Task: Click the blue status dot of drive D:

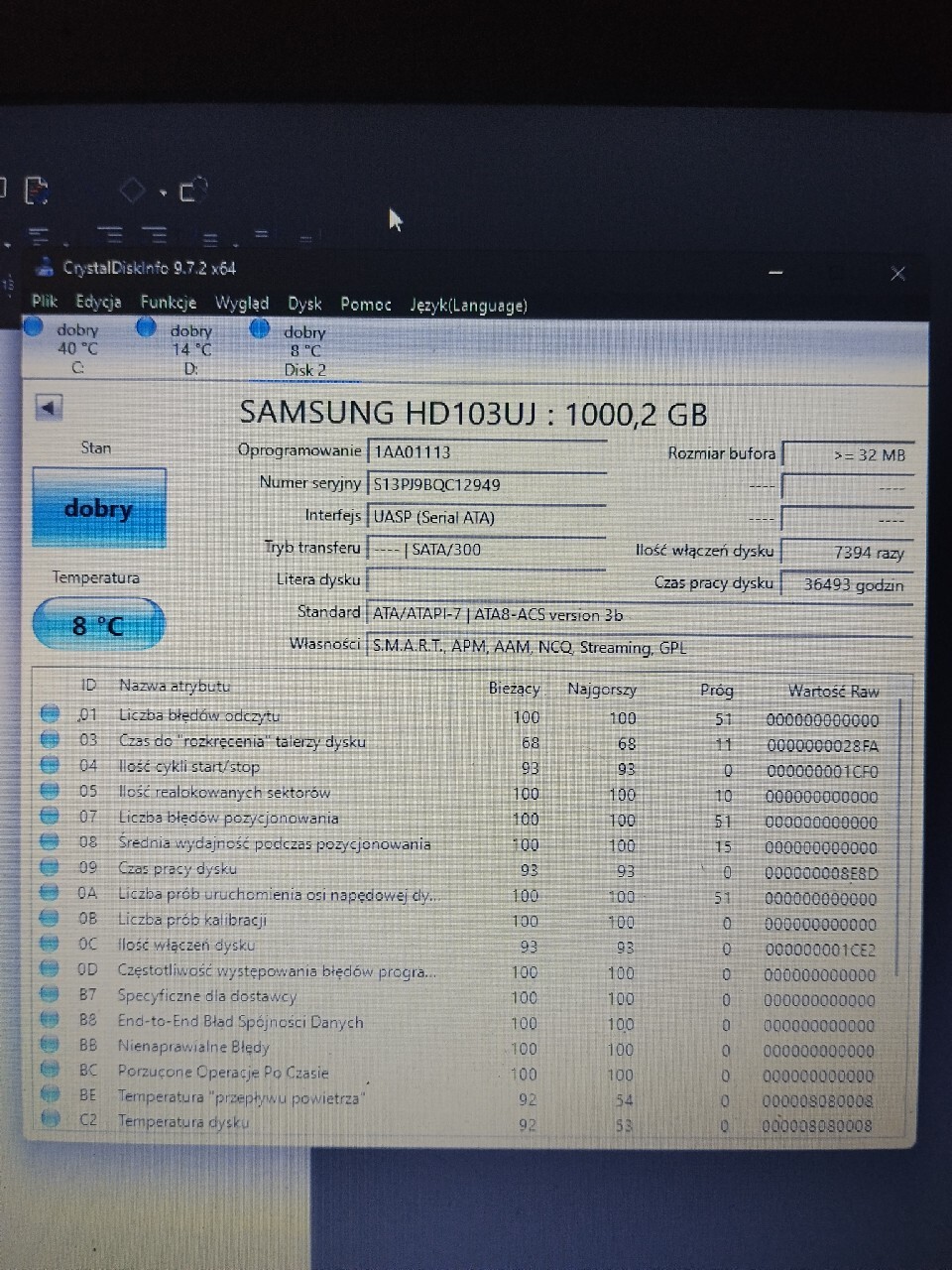Action: pyautogui.click(x=146, y=326)
